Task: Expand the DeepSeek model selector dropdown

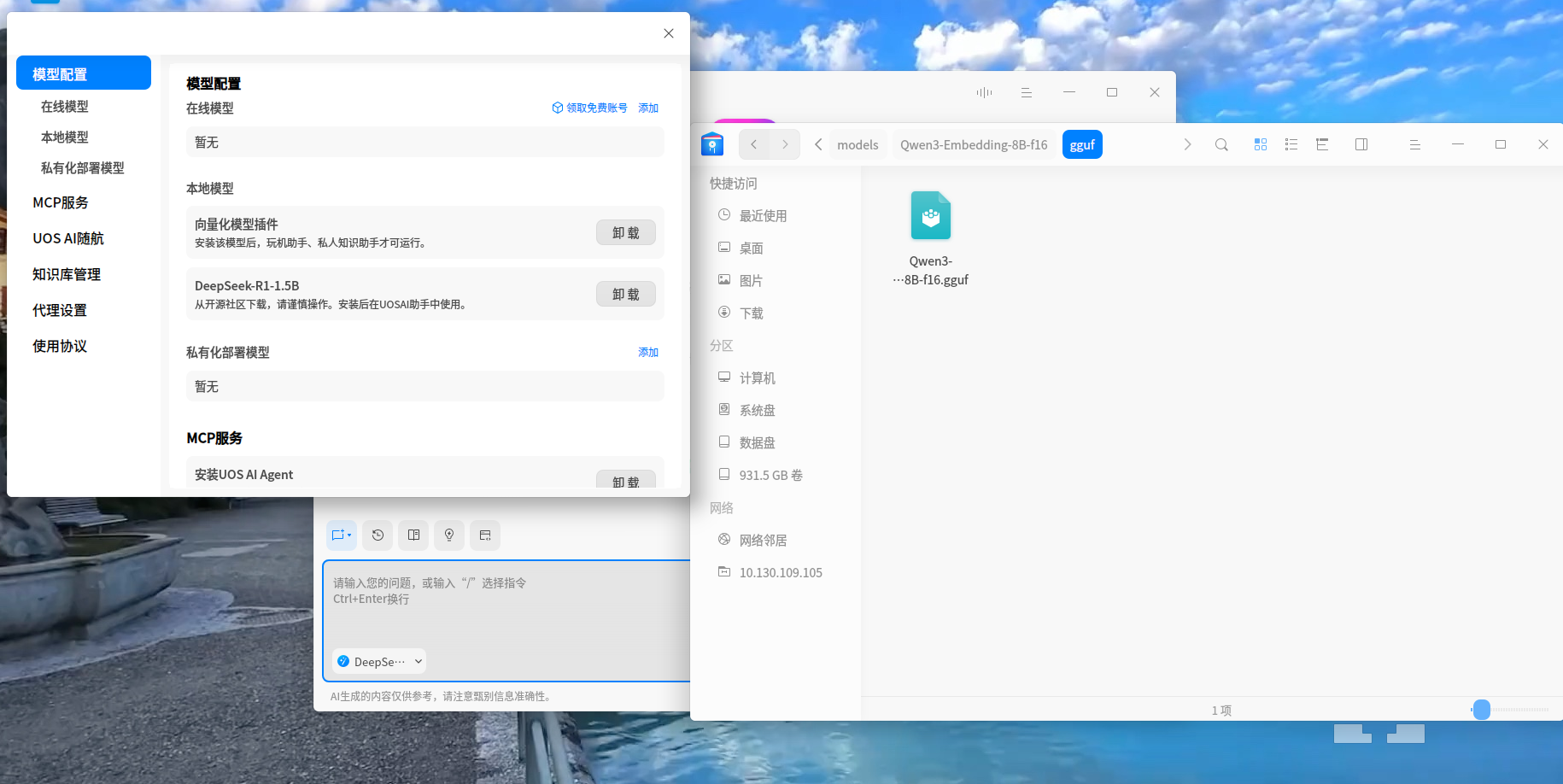Action: pyautogui.click(x=379, y=661)
